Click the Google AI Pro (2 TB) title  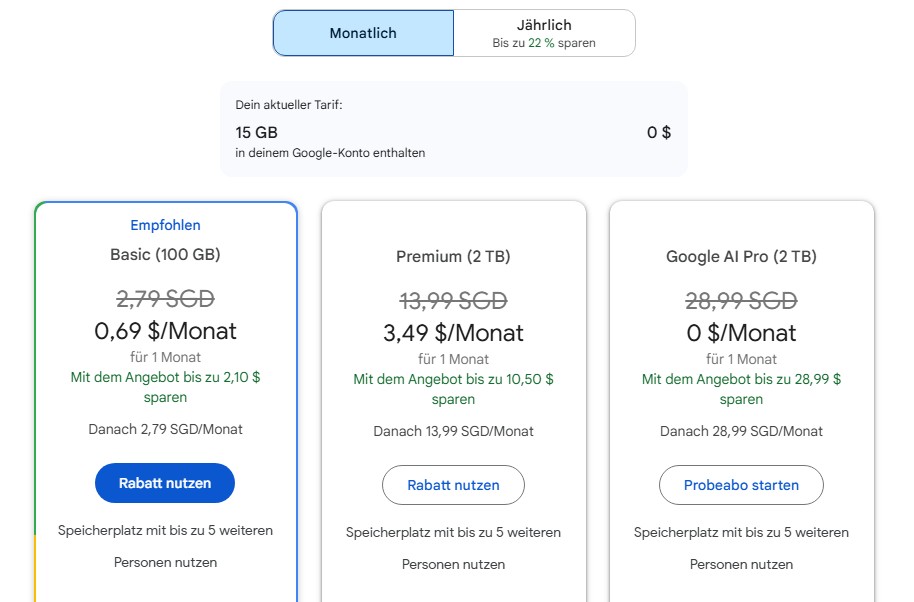pos(741,257)
